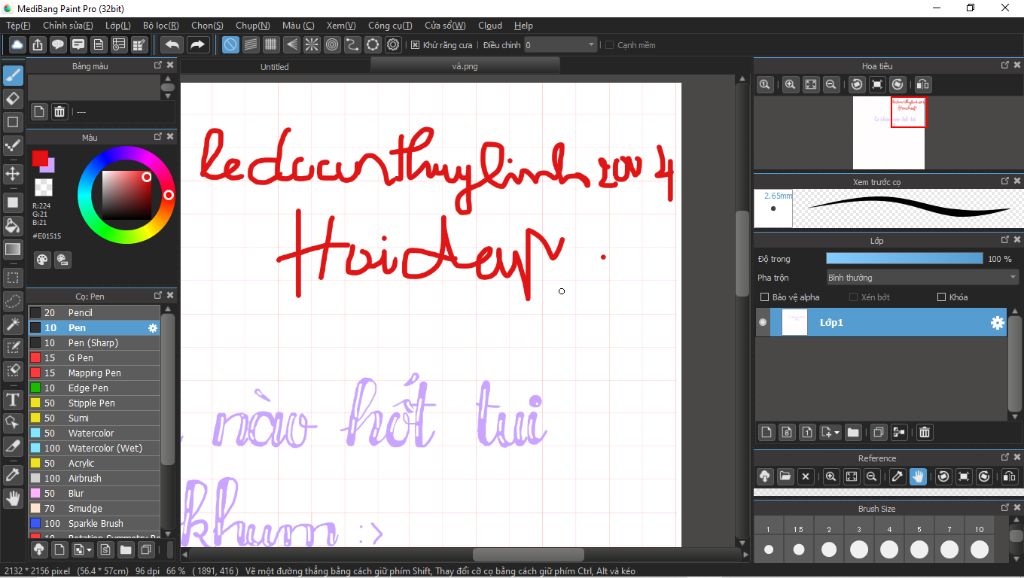Turn off snap with the Snap Off icon

pos(231,45)
